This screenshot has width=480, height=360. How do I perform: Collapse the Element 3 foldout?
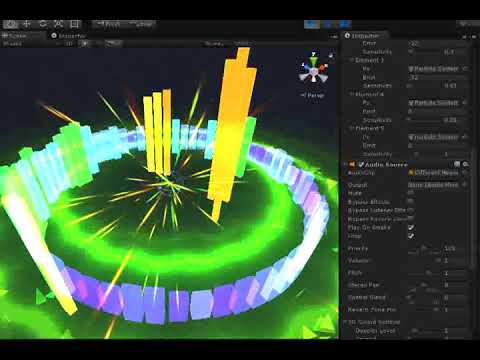[351, 60]
